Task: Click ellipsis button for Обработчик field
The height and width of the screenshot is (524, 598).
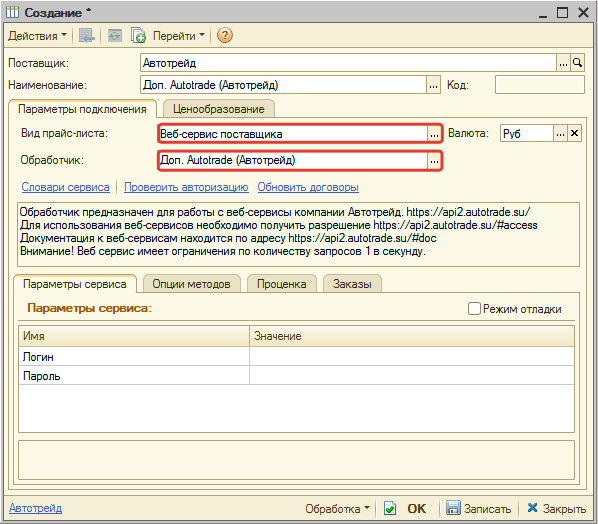Action: [x=434, y=161]
